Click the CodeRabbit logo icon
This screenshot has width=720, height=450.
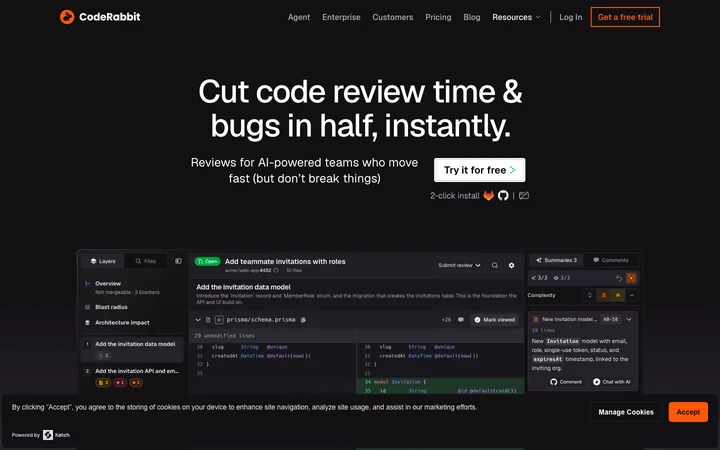click(x=67, y=17)
